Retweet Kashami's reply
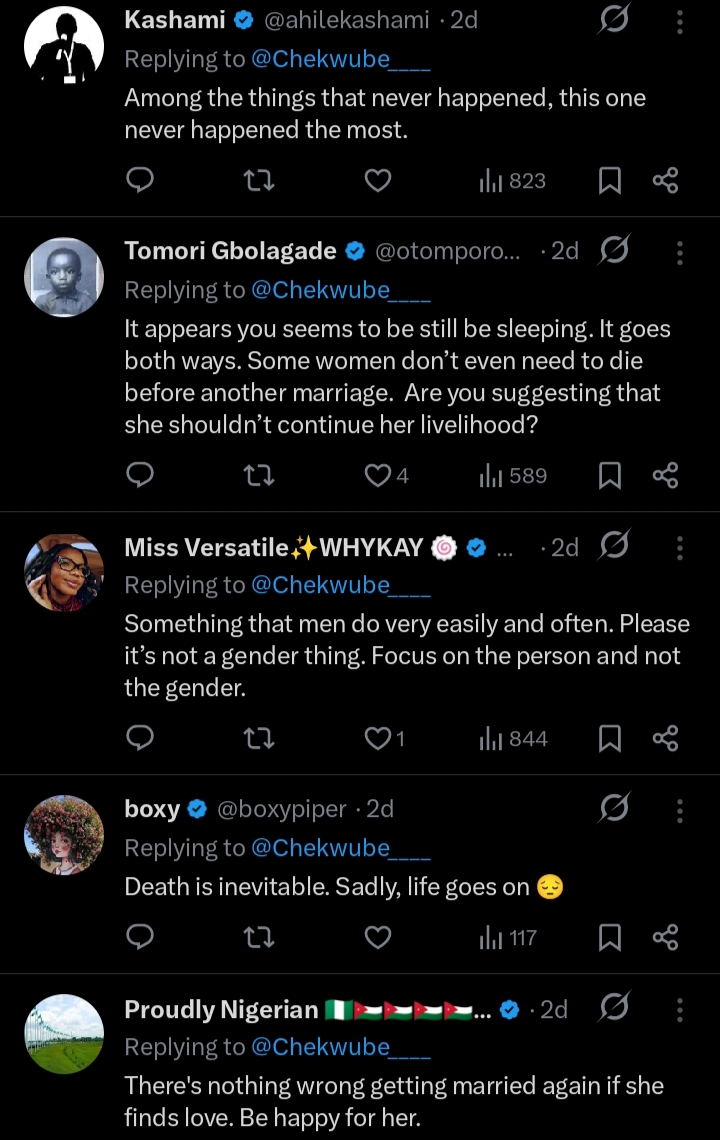Image resolution: width=720 pixels, height=1140 pixels. point(259,180)
